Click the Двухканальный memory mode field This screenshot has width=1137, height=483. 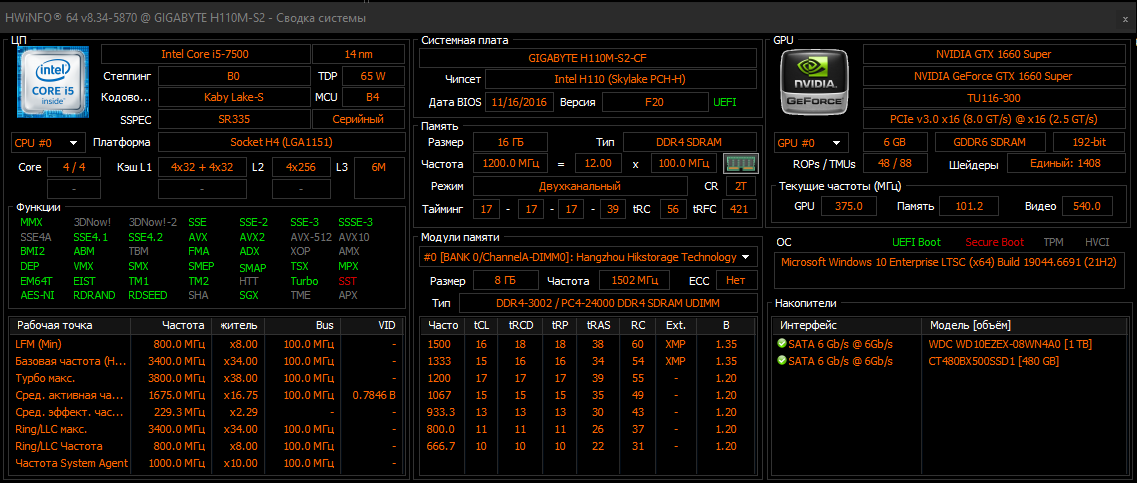(580, 186)
